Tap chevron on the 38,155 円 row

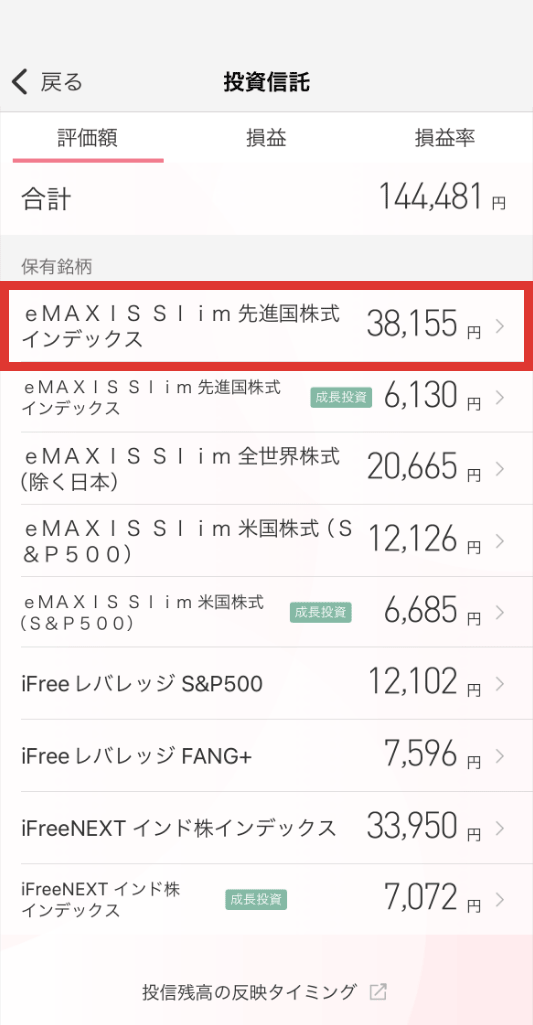(x=500, y=326)
